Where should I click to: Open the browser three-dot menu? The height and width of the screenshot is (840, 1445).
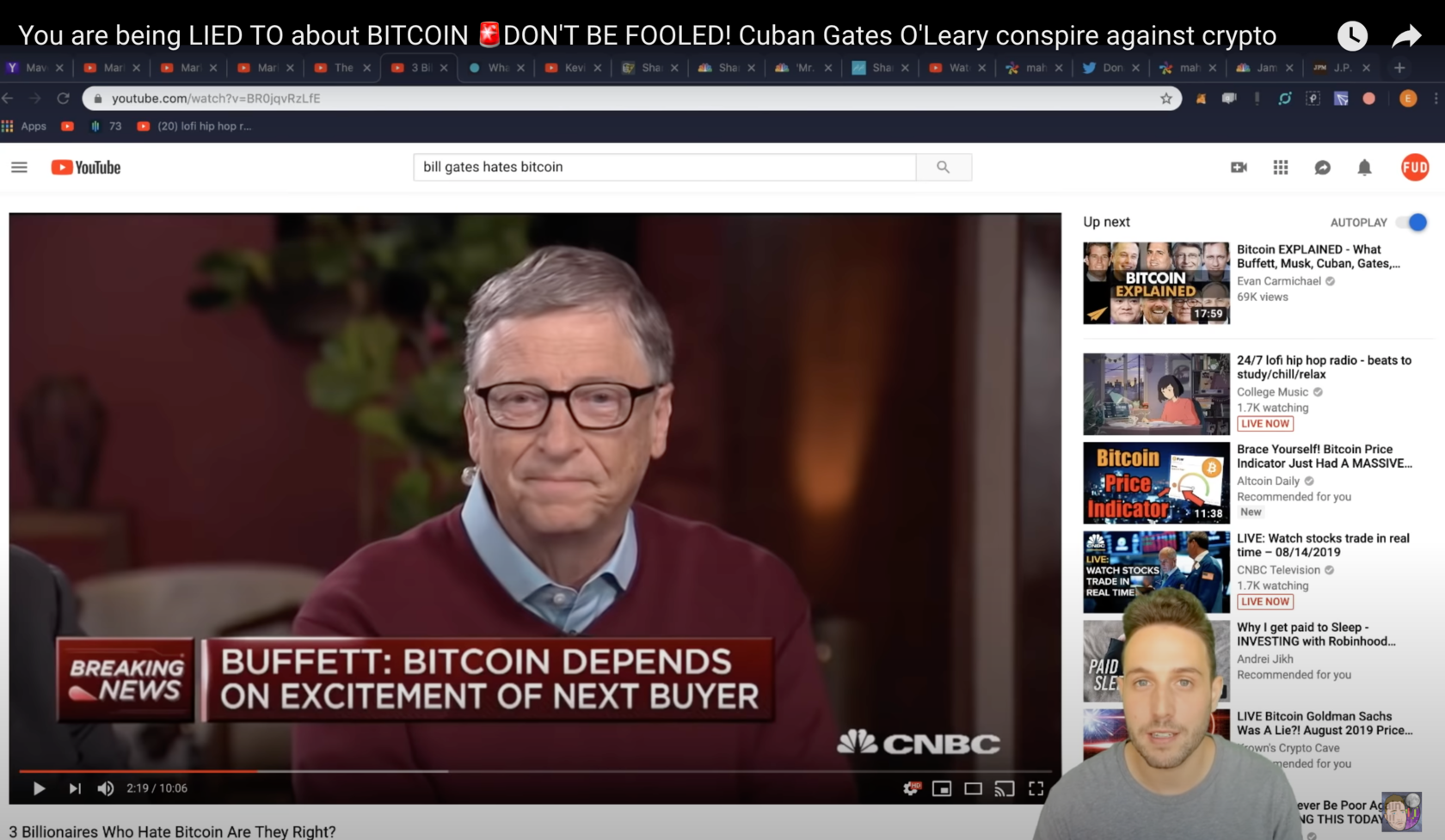(1436, 98)
